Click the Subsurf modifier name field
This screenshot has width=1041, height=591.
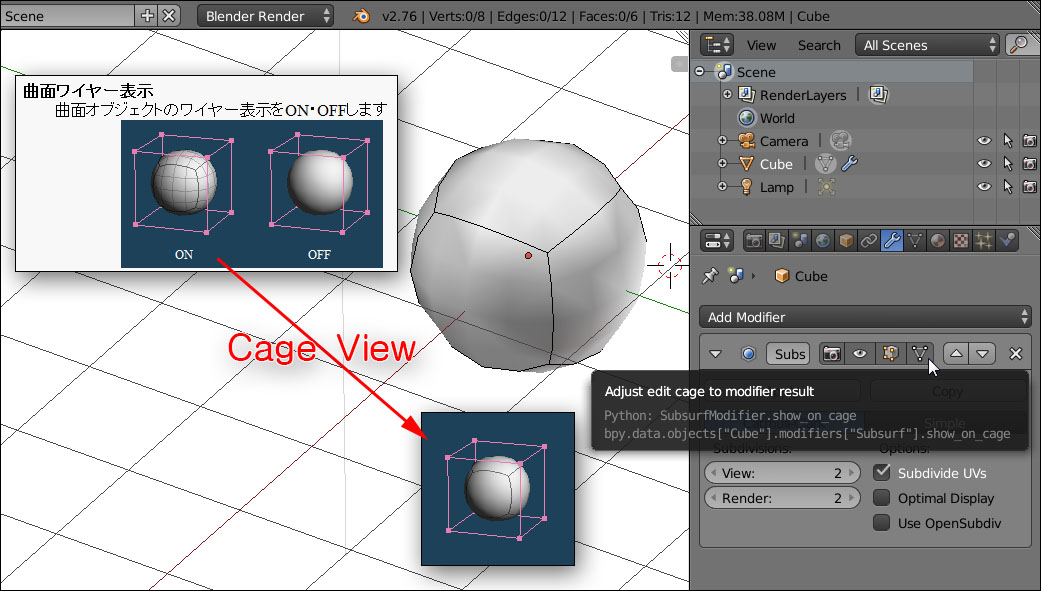(x=789, y=354)
